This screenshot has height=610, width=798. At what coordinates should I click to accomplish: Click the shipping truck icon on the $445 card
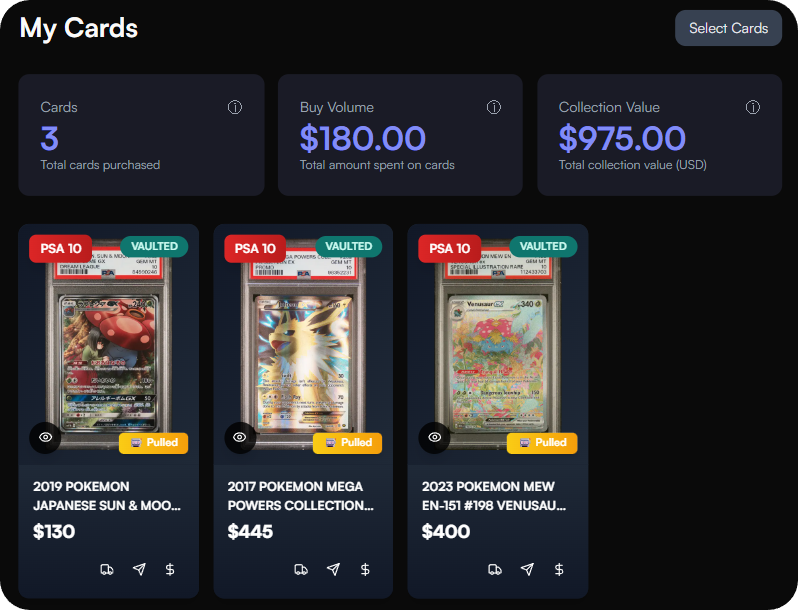[x=301, y=569]
